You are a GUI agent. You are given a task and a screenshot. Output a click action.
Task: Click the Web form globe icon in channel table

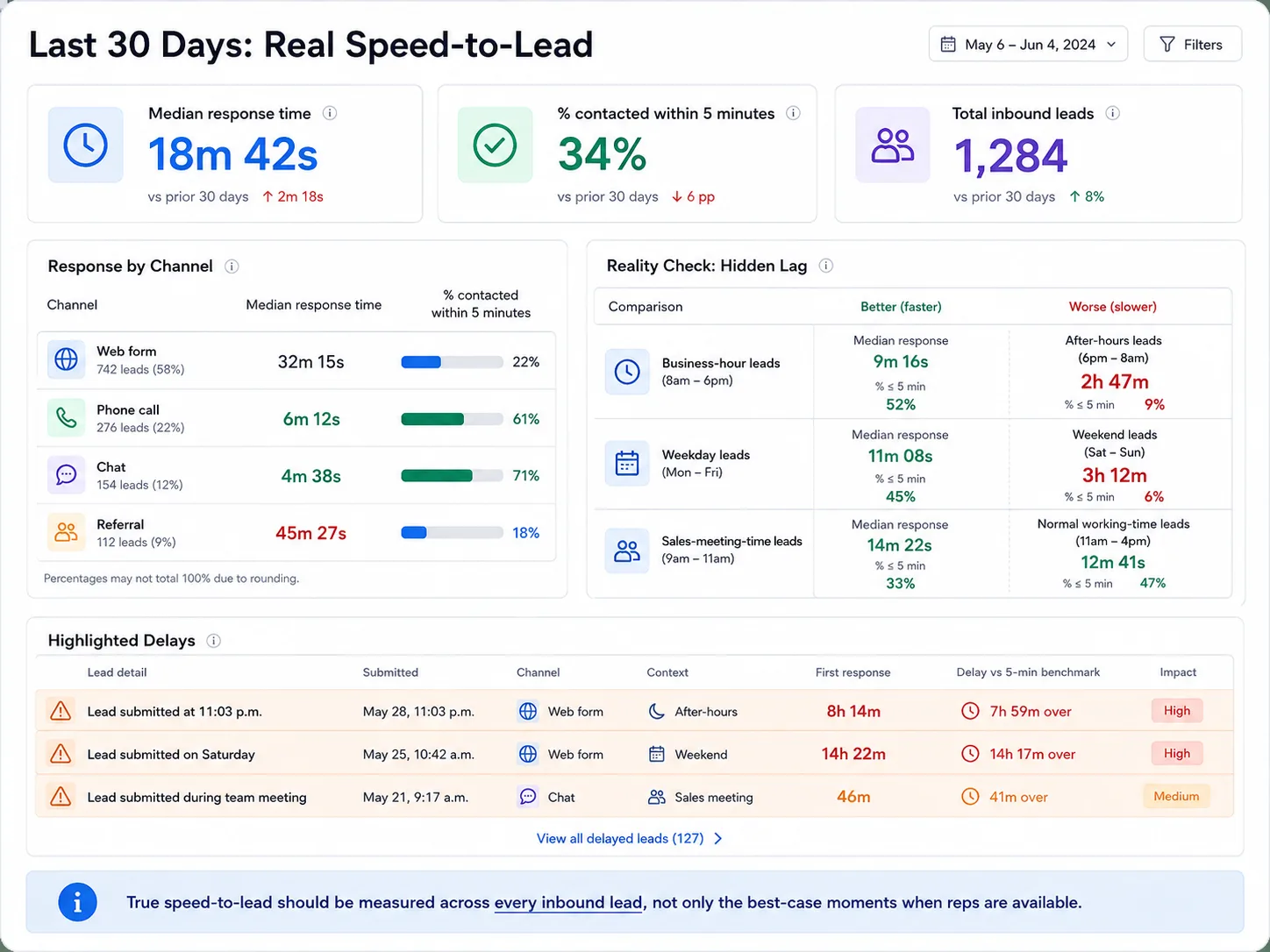point(66,359)
